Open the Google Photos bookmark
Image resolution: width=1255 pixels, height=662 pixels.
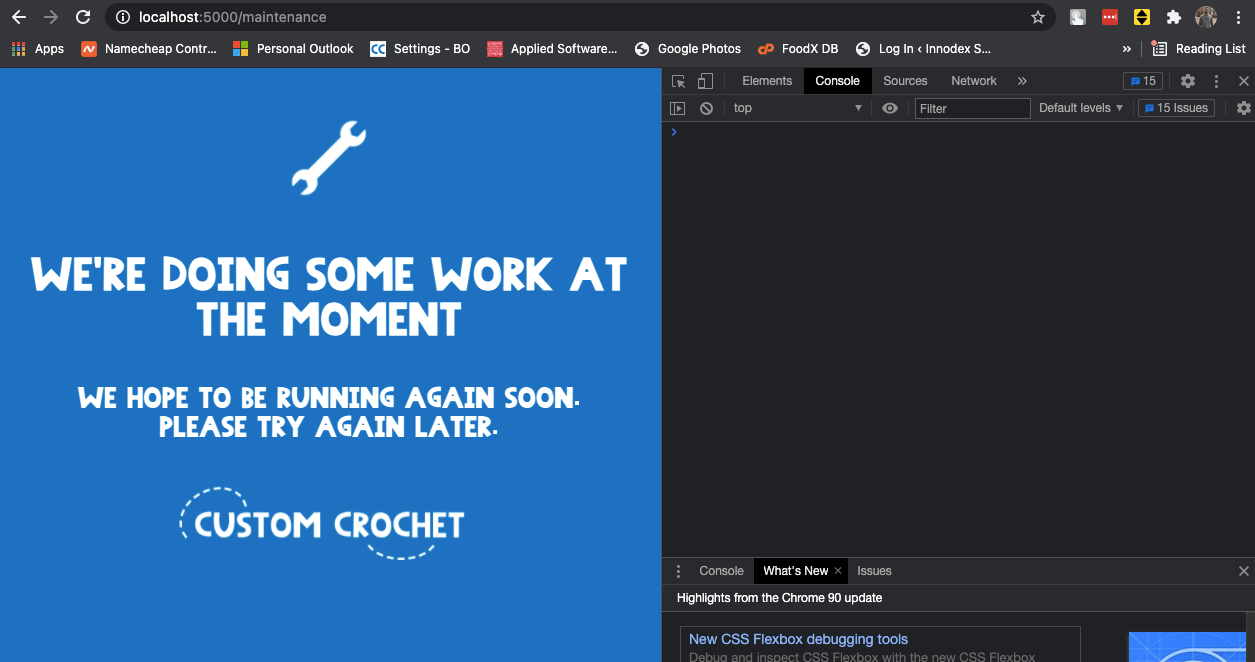coord(688,48)
